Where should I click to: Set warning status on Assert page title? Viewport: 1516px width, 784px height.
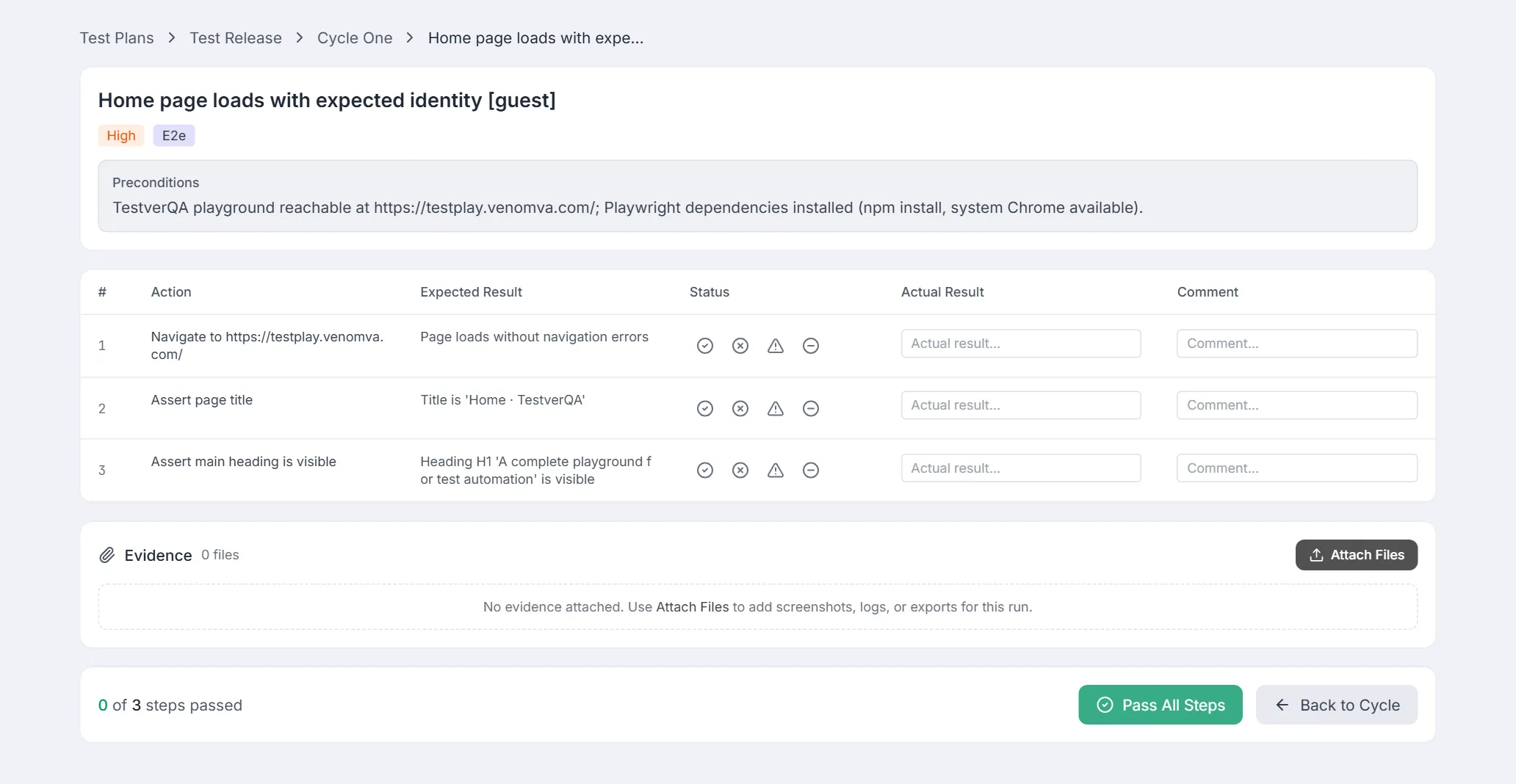point(776,409)
